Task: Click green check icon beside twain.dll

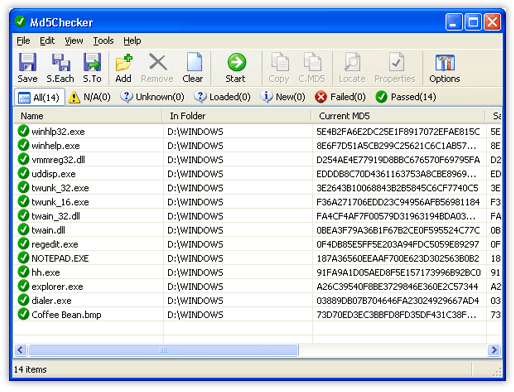Action: (23, 230)
